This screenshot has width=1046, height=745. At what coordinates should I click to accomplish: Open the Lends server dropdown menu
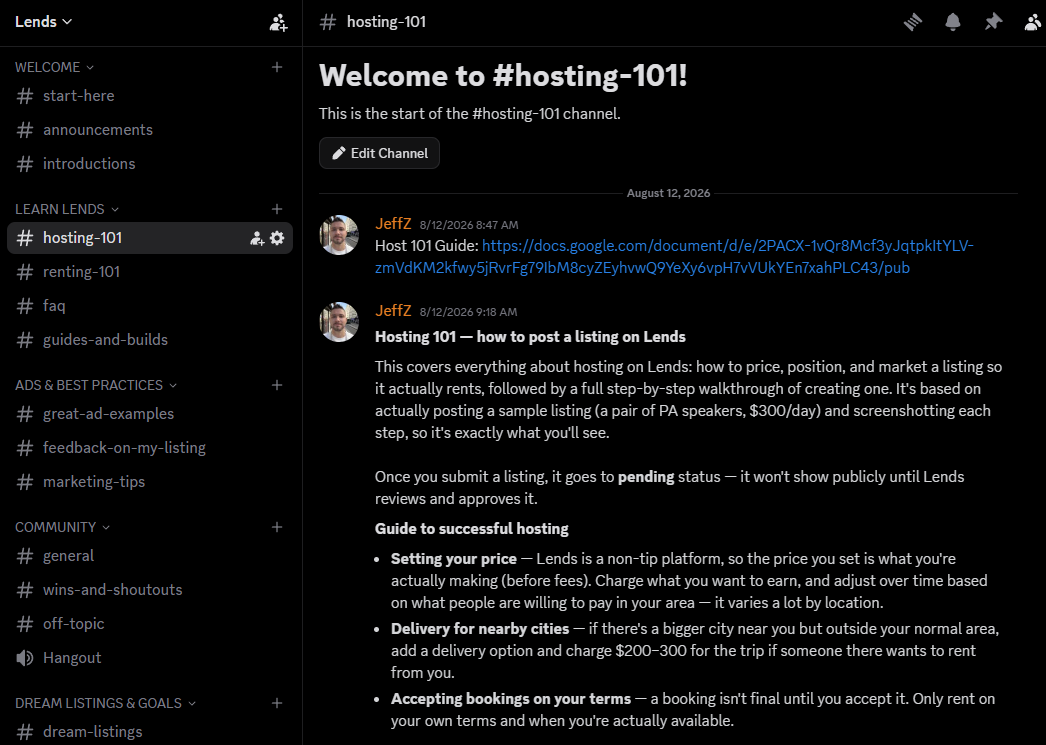[x=43, y=21]
